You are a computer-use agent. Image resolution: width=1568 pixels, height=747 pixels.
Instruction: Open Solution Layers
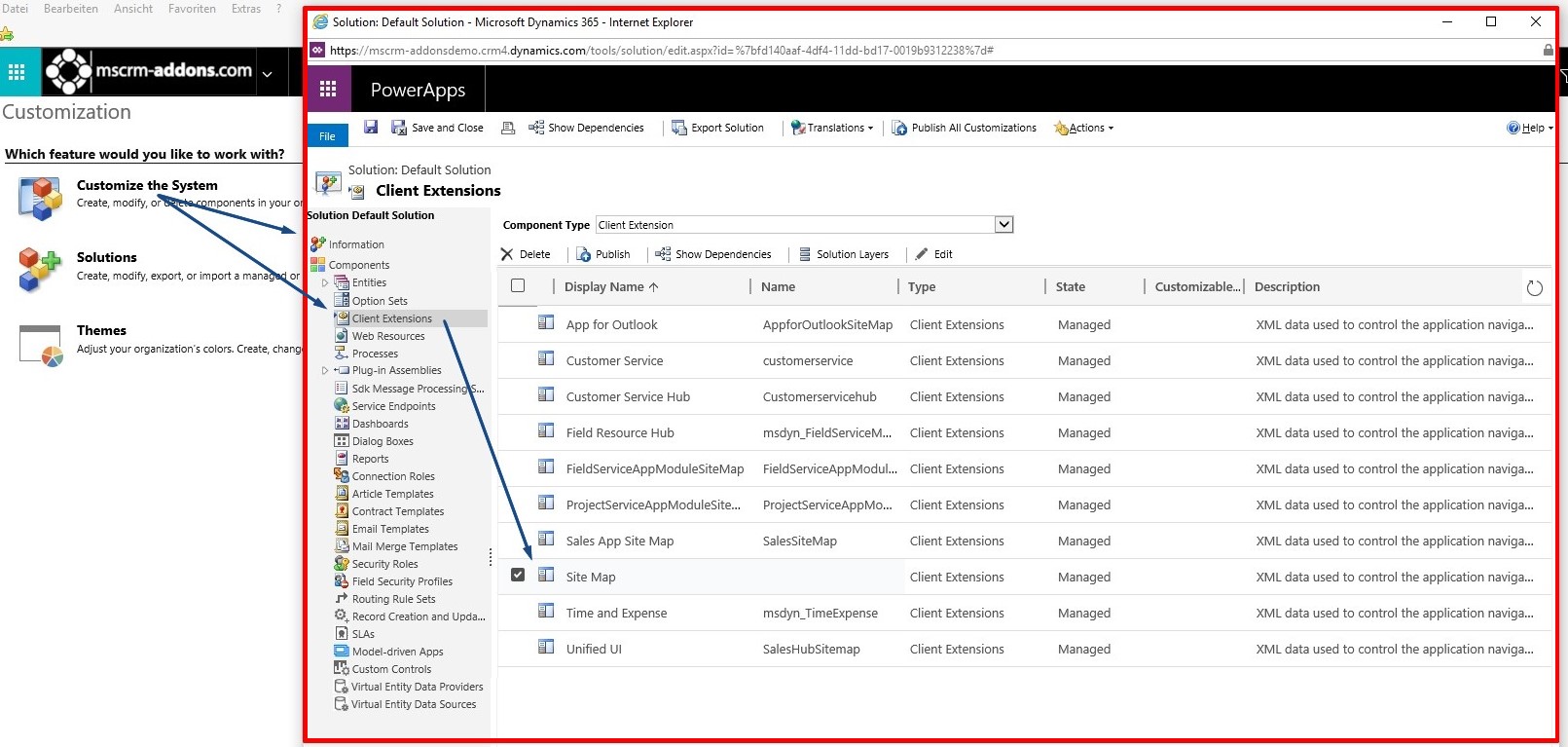844,254
